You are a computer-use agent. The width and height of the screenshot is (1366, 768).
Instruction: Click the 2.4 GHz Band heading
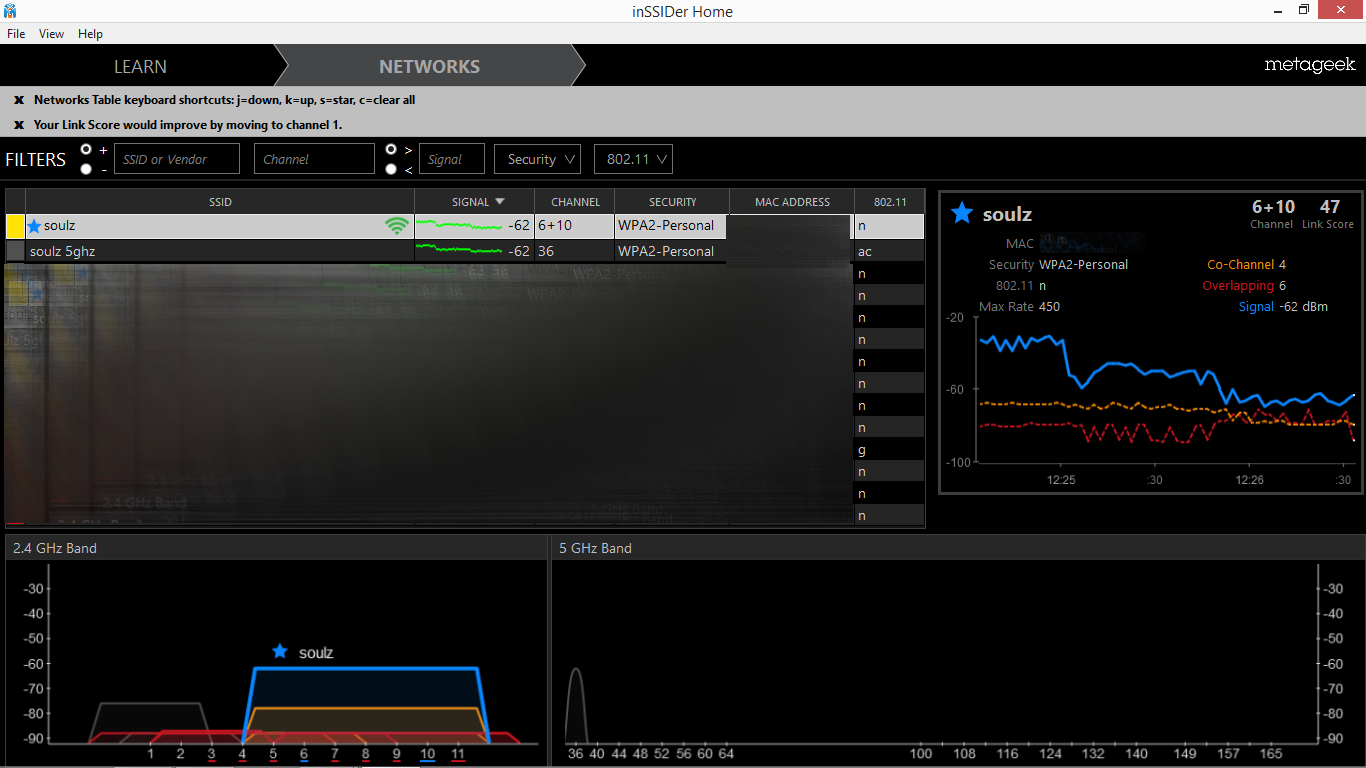(55, 548)
